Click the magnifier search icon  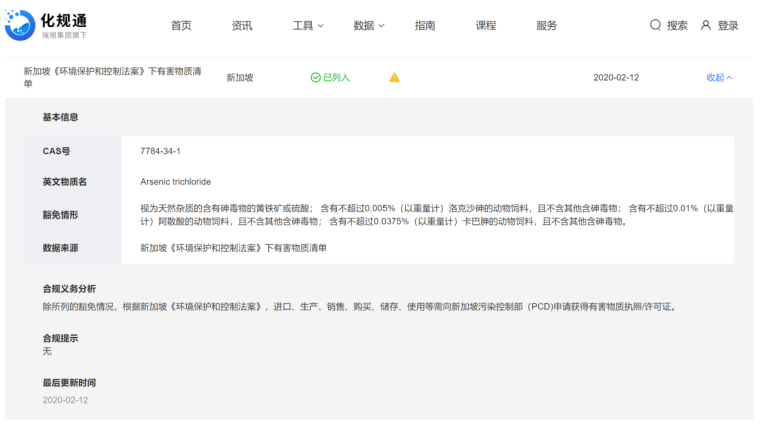(655, 25)
